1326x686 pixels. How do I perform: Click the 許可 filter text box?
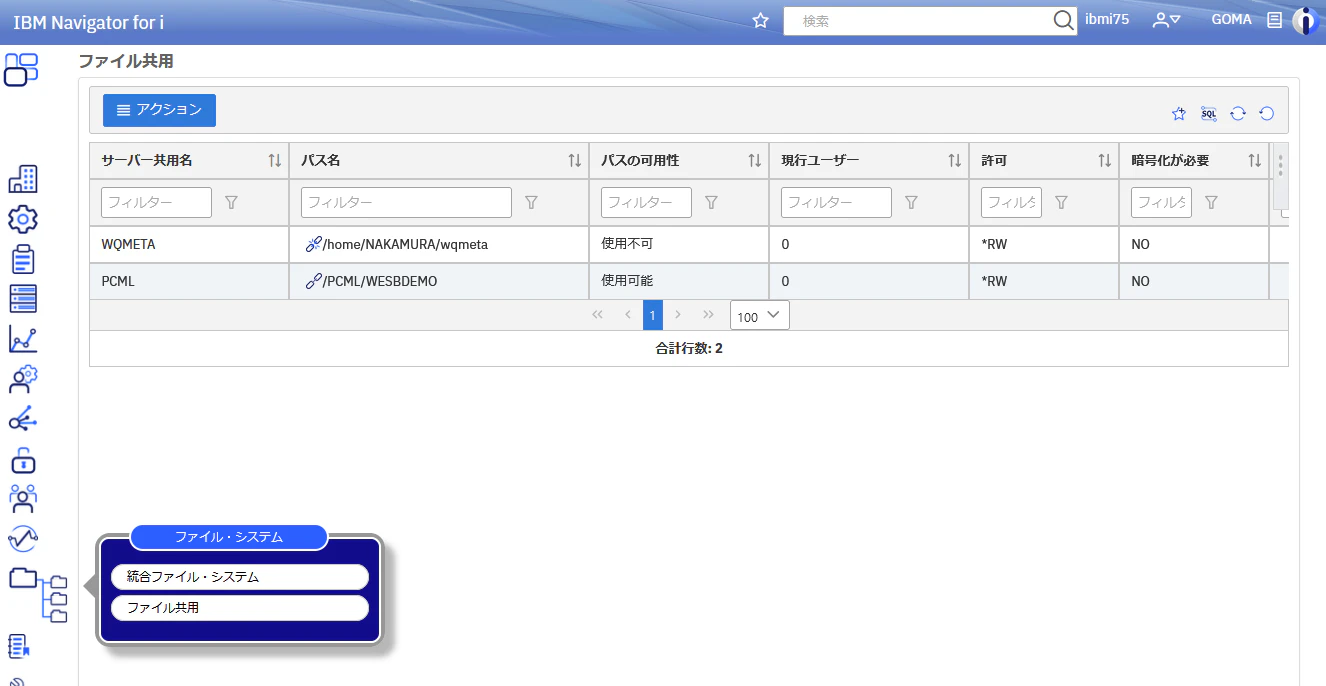[1012, 202]
